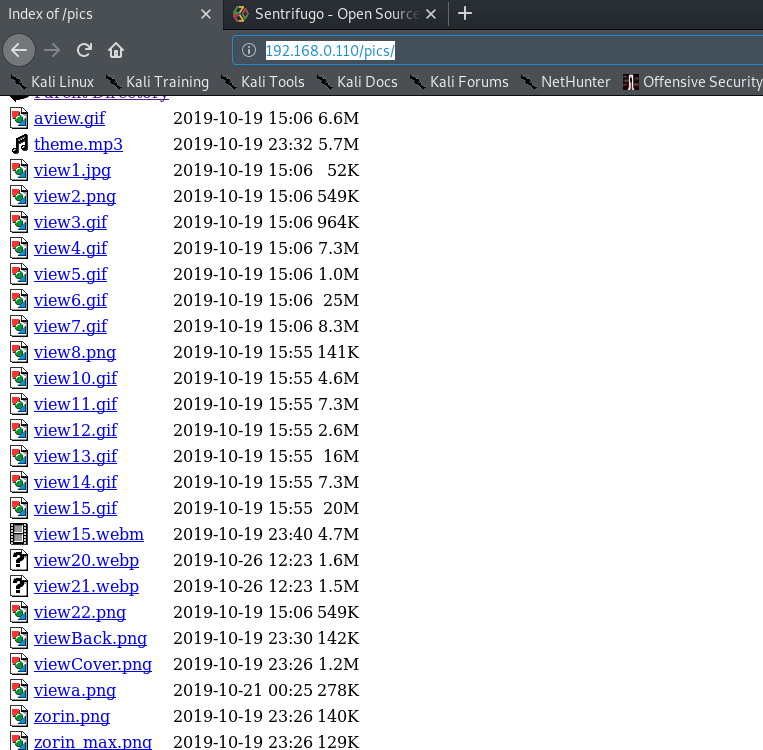Click the image icon beside viewCover.png
The image size is (763, 750).
click(19, 664)
